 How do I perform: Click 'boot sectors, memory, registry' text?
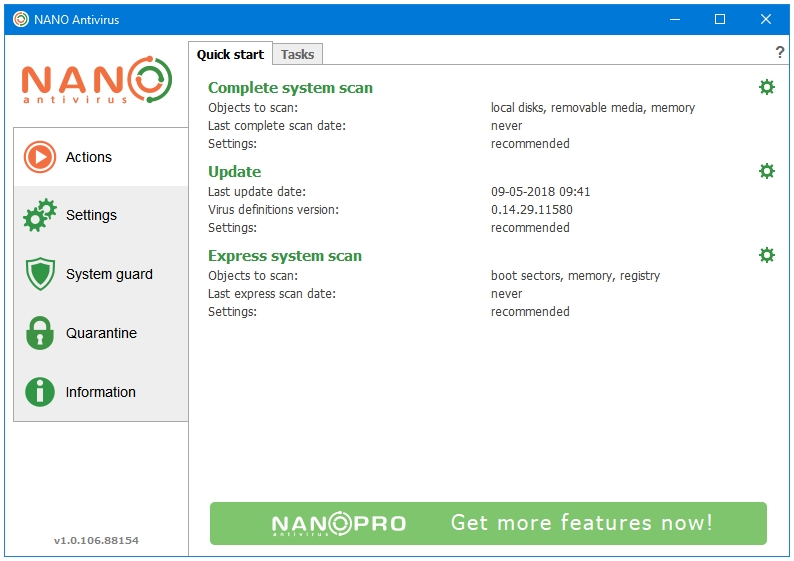tap(575, 276)
